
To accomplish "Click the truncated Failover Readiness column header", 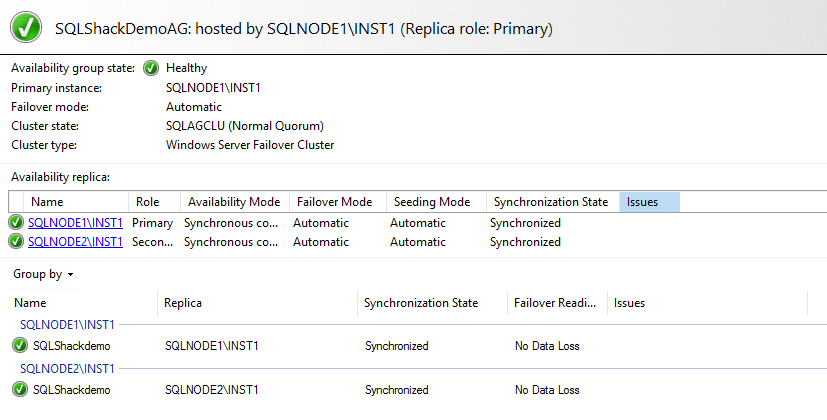I will pyautogui.click(x=555, y=303).
